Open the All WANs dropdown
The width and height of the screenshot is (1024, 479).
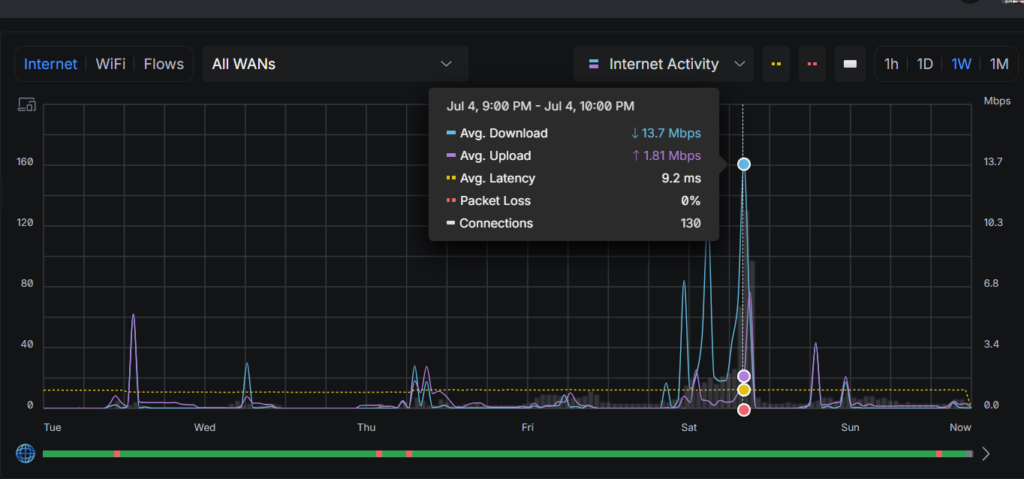tap(335, 64)
